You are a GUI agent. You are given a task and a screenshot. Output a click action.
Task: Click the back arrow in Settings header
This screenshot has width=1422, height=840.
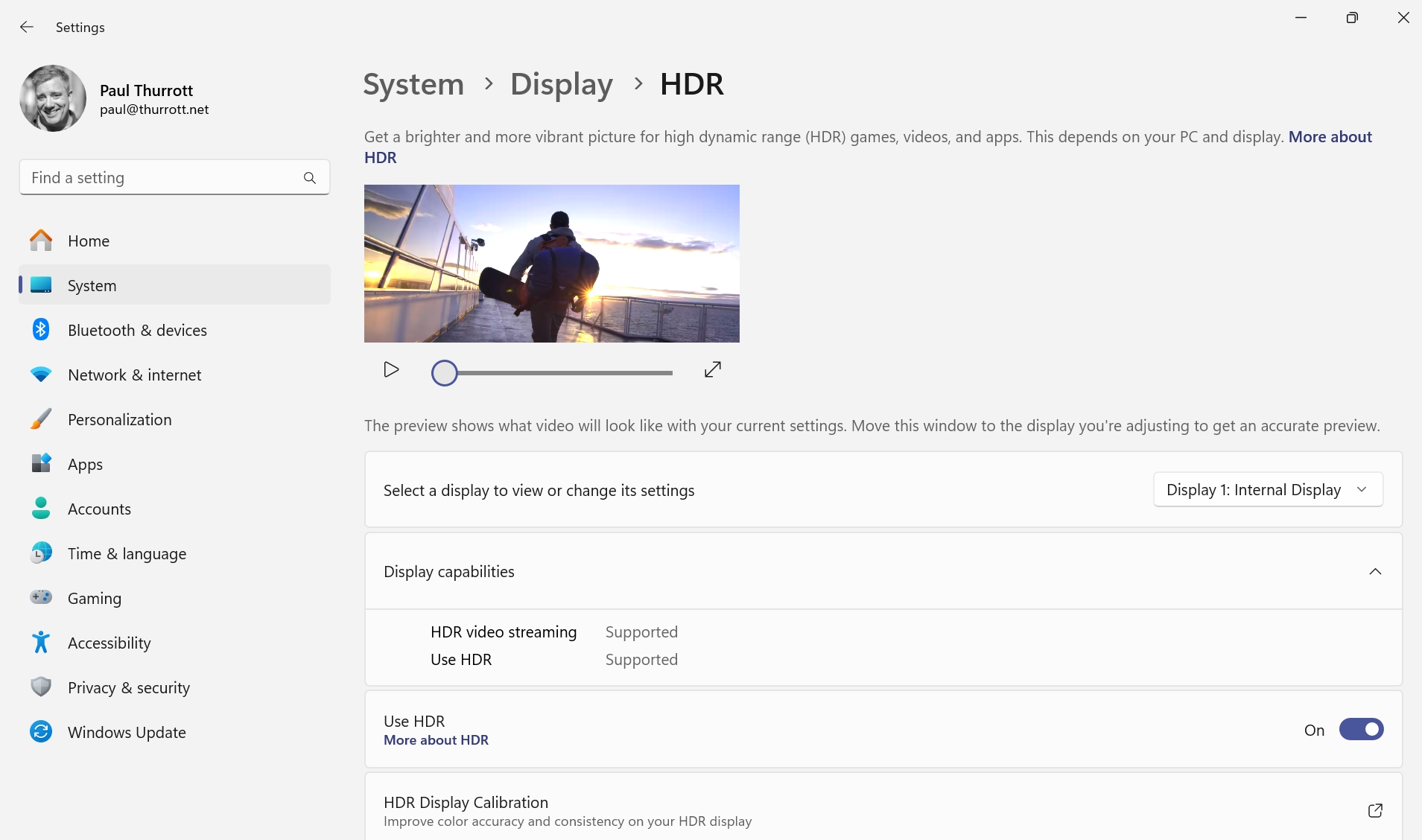click(27, 27)
